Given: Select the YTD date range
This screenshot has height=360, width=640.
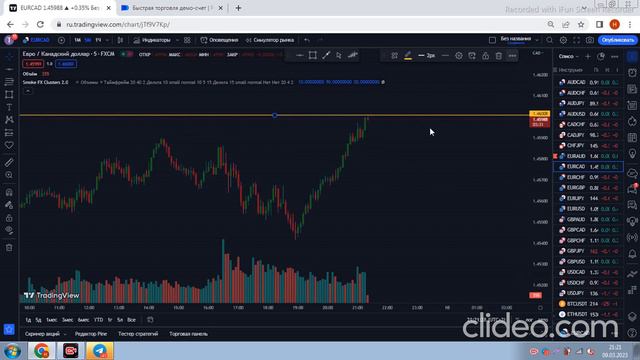Looking at the screenshot, I should tap(98, 320).
